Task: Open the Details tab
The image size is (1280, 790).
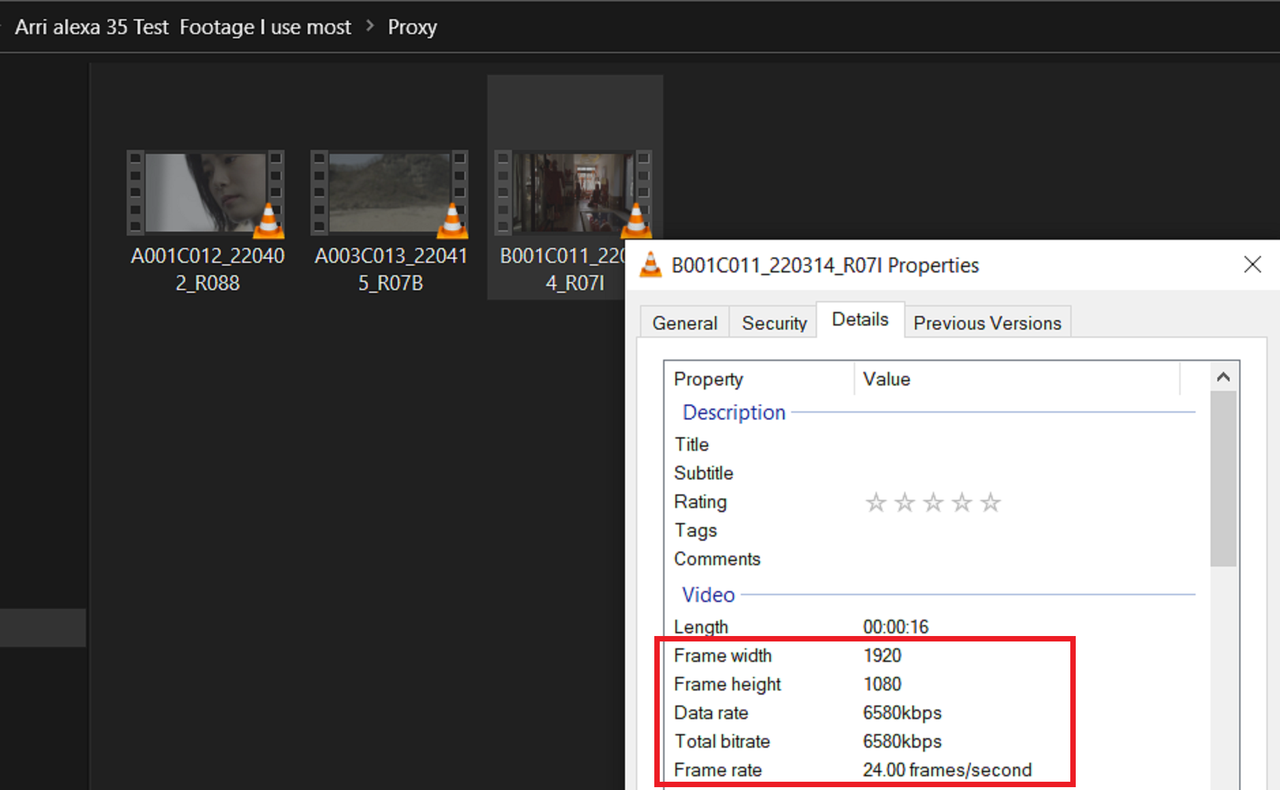Action: (x=860, y=320)
